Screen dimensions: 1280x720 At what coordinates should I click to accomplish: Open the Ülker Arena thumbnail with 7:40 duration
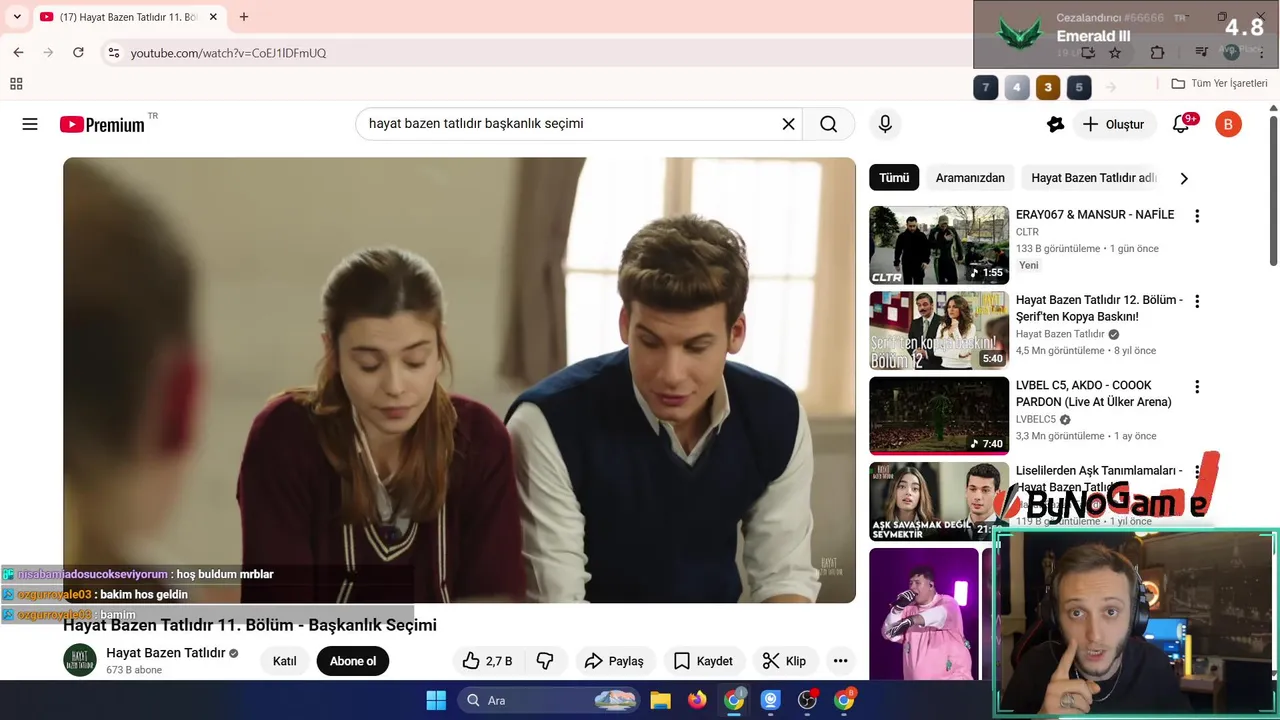[x=939, y=415]
